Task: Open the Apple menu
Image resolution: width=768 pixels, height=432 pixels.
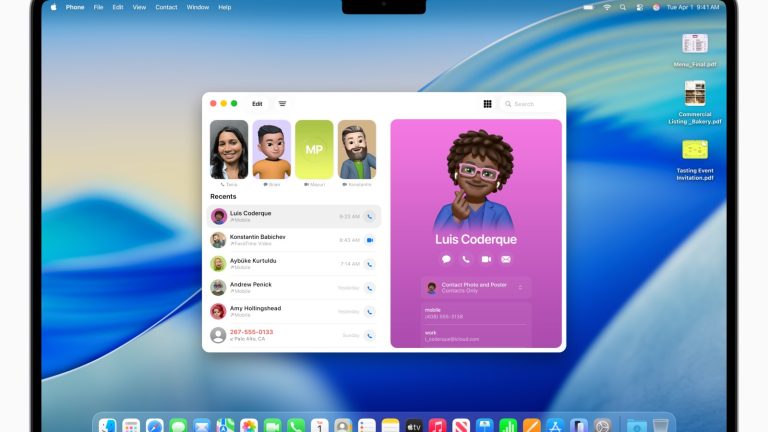Action: click(53, 7)
